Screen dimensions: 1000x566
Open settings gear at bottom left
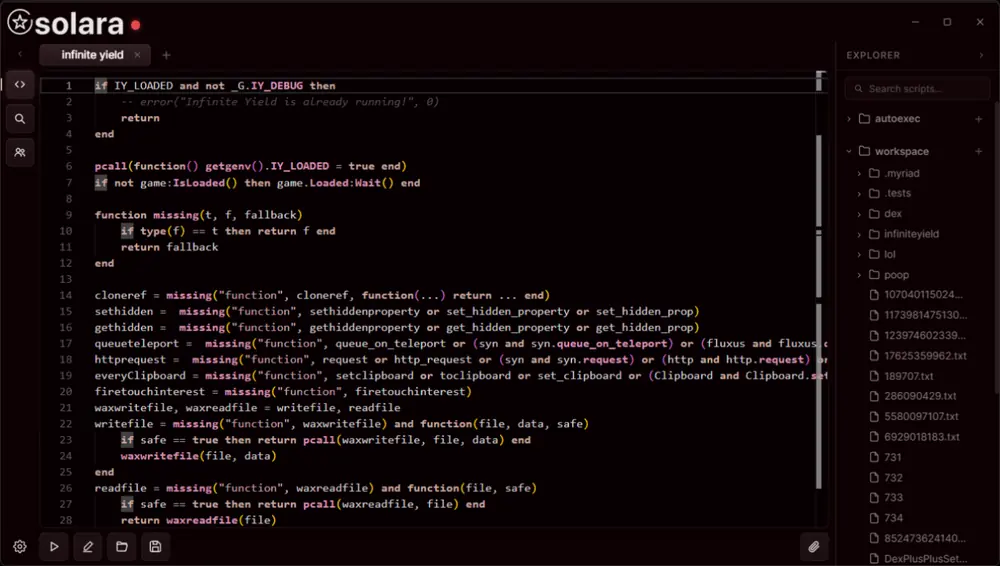point(20,547)
